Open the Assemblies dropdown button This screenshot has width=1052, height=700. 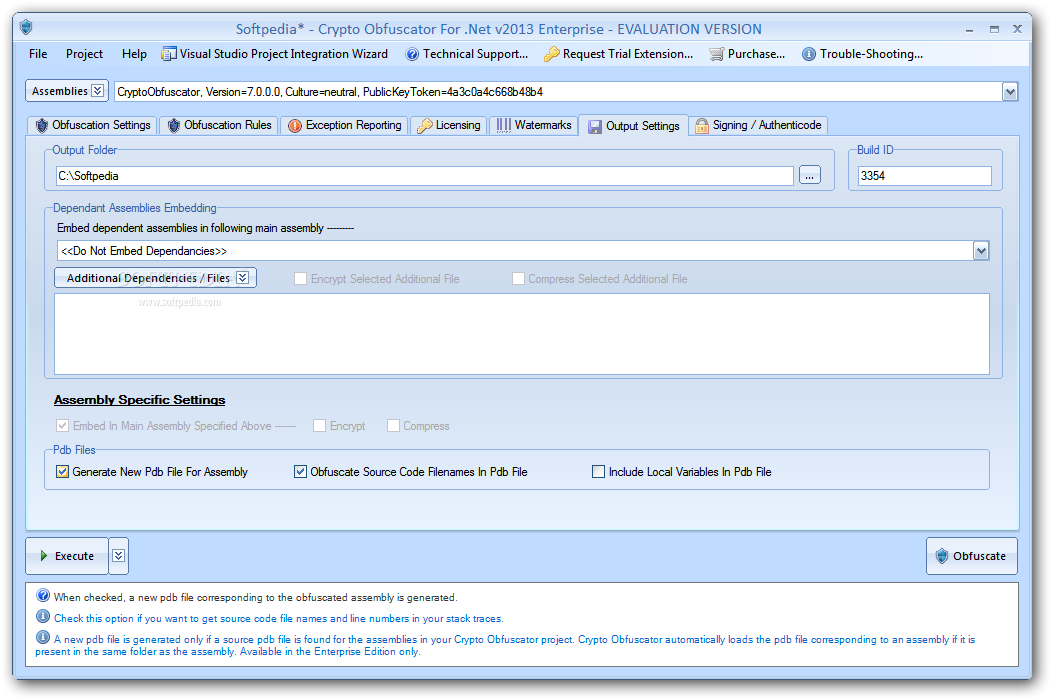pyautogui.click(x=66, y=91)
